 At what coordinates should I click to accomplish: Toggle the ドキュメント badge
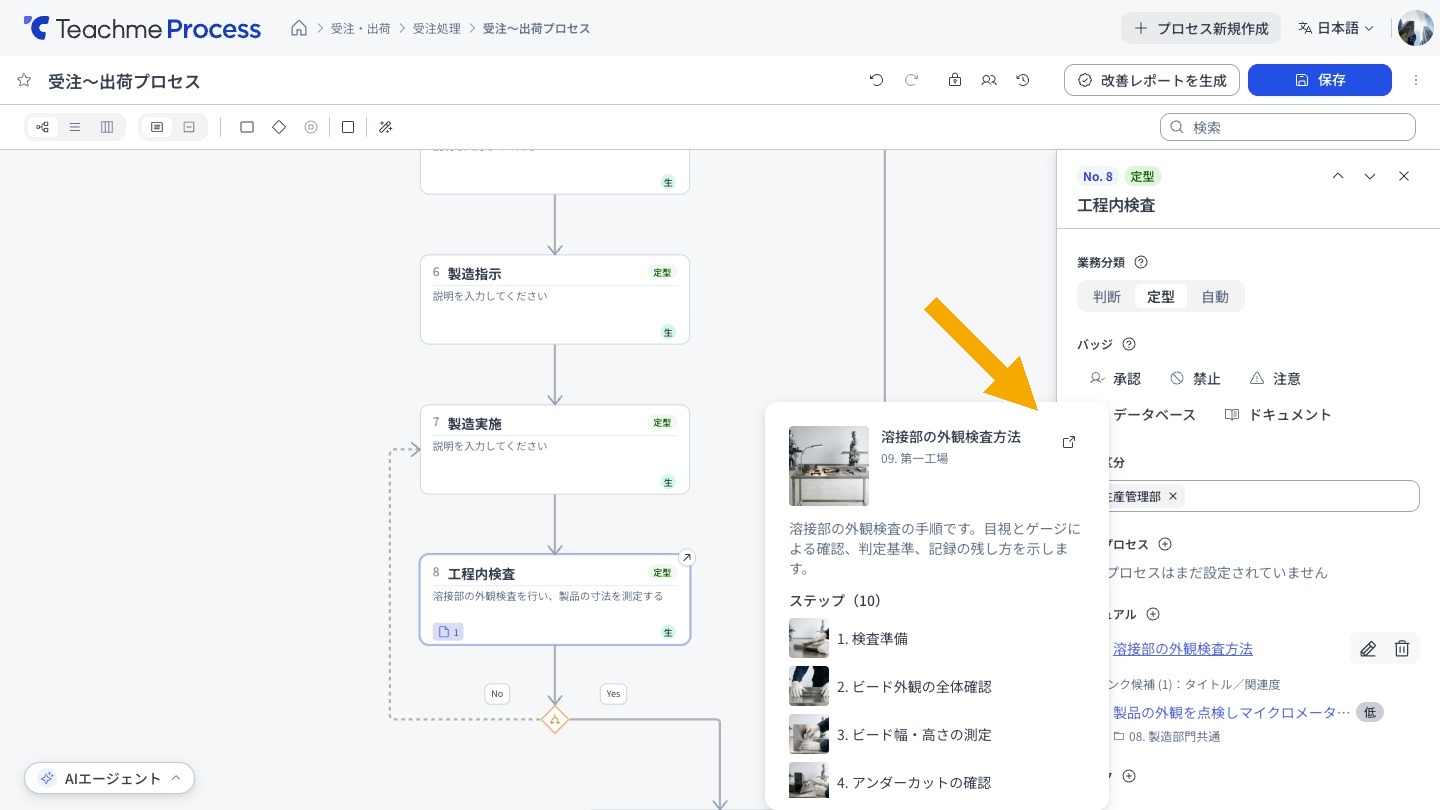pyautogui.click(x=1278, y=414)
